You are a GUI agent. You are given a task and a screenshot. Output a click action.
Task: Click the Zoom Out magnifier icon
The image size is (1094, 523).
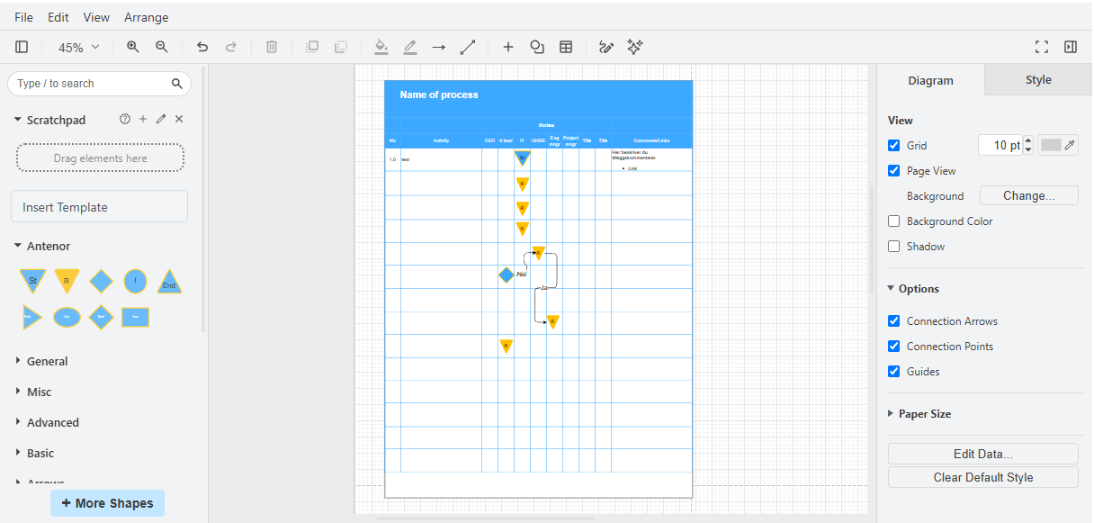coord(161,47)
